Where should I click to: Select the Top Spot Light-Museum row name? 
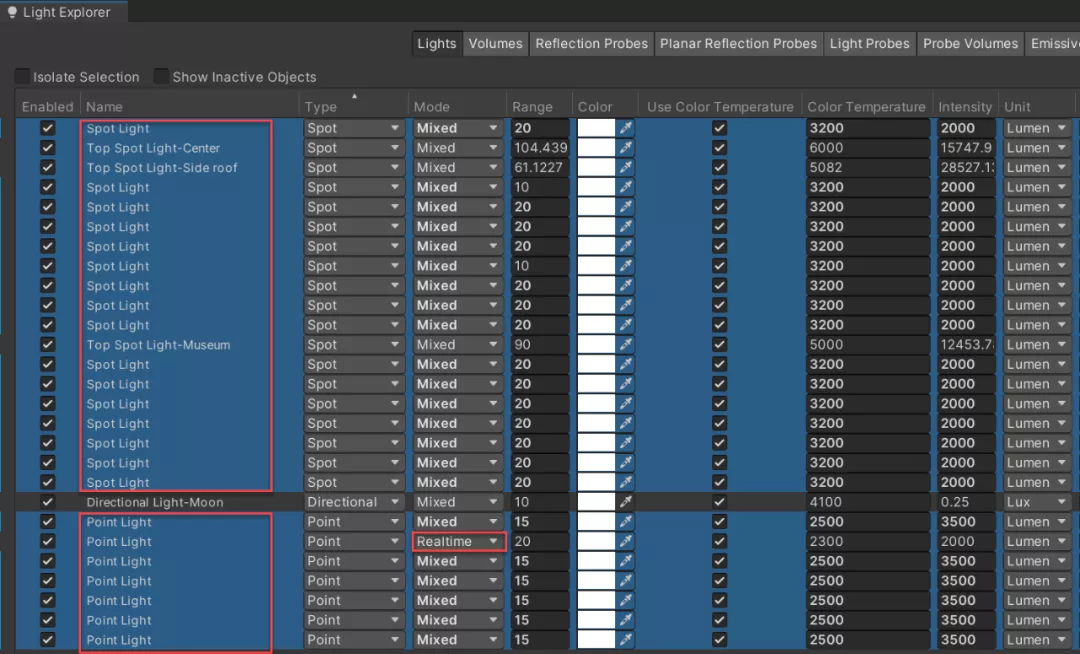point(158,345)
